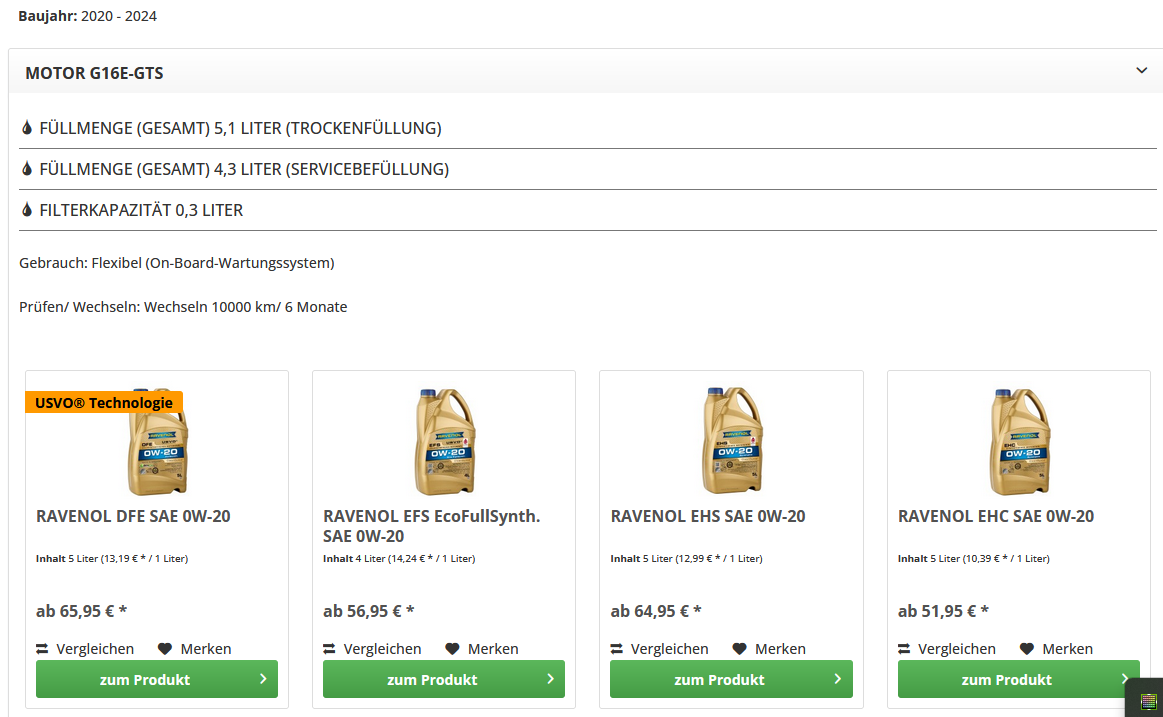This screenshot has width=1163, height=717.
Task: Click Inhalt 5 Liter (10,39 € / 1 Liter)
Action: click(x=974, y=558)
